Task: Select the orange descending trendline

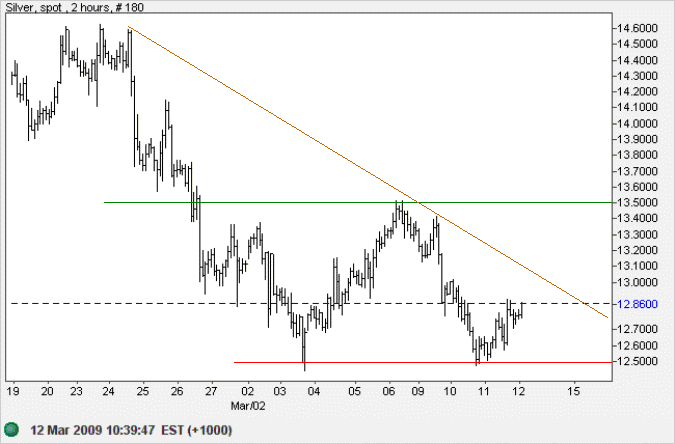Action: click(368, 172)
